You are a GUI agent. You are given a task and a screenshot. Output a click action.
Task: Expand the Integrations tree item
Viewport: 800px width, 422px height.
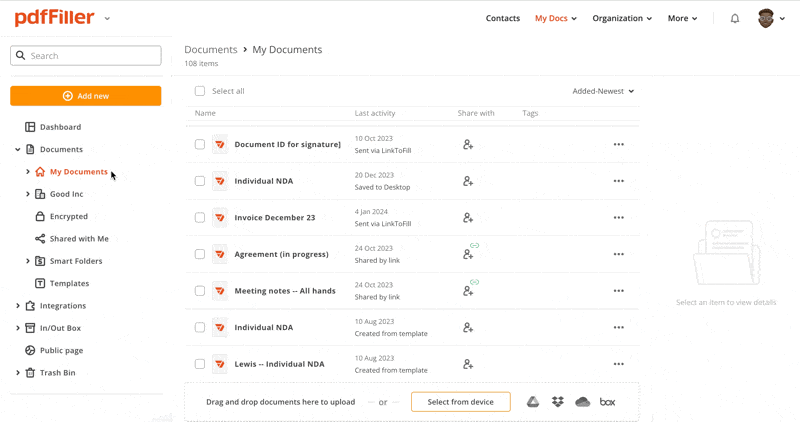[x=18, y=306]
